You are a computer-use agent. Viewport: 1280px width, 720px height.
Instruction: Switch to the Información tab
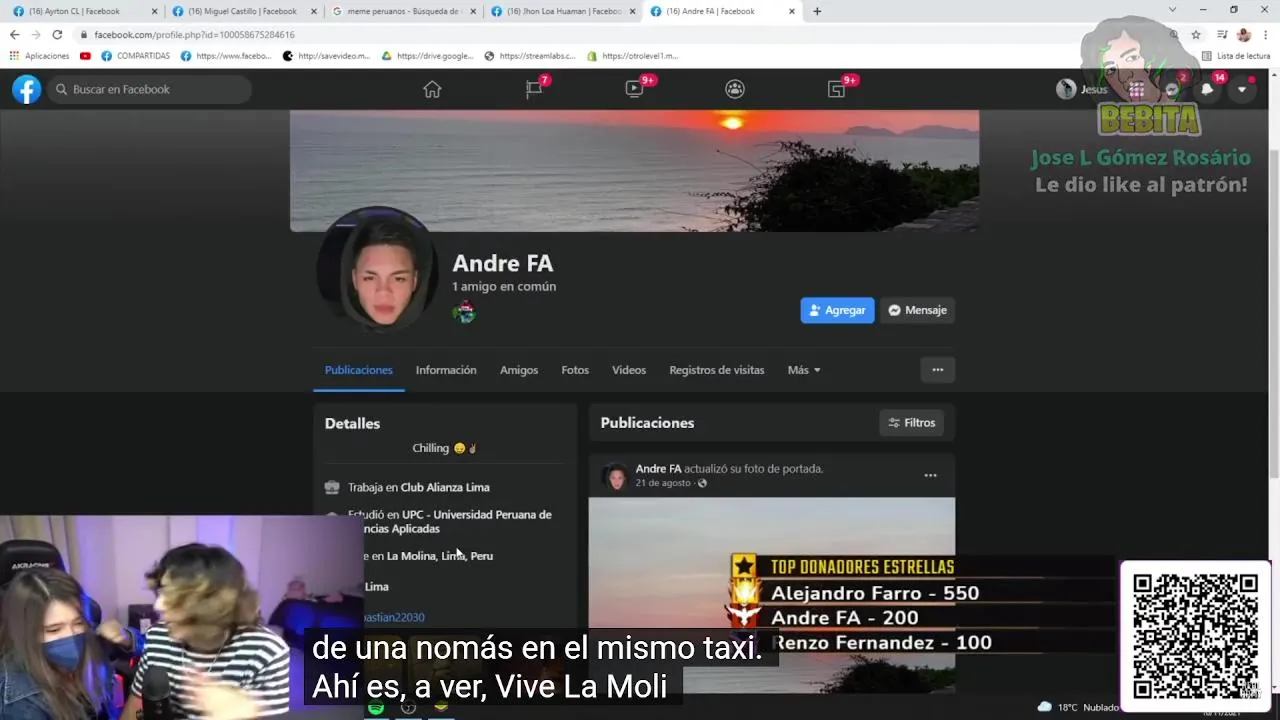coord(446,370)
